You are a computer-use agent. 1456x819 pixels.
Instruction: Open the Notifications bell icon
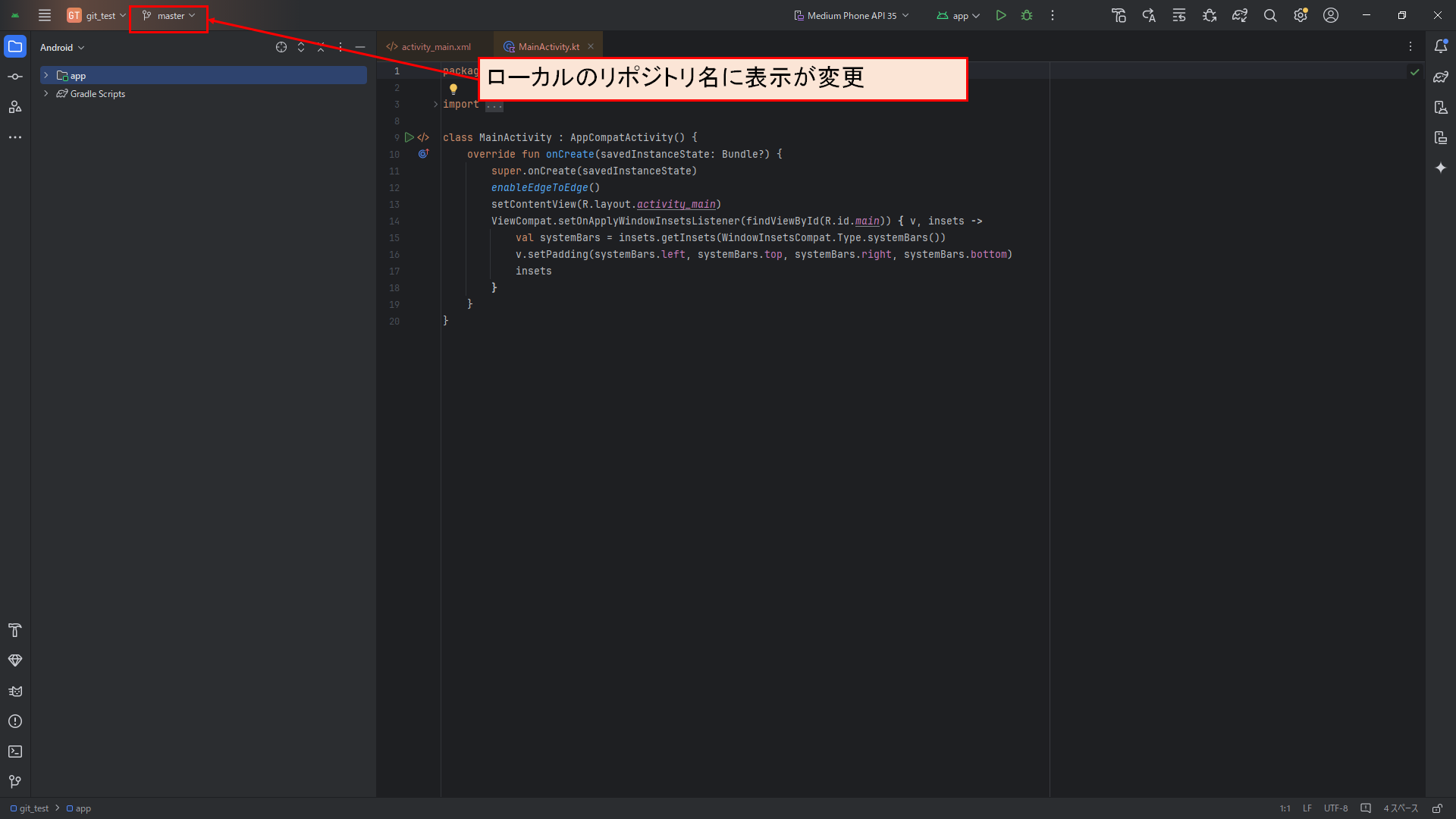click(x=1441, y=46)
